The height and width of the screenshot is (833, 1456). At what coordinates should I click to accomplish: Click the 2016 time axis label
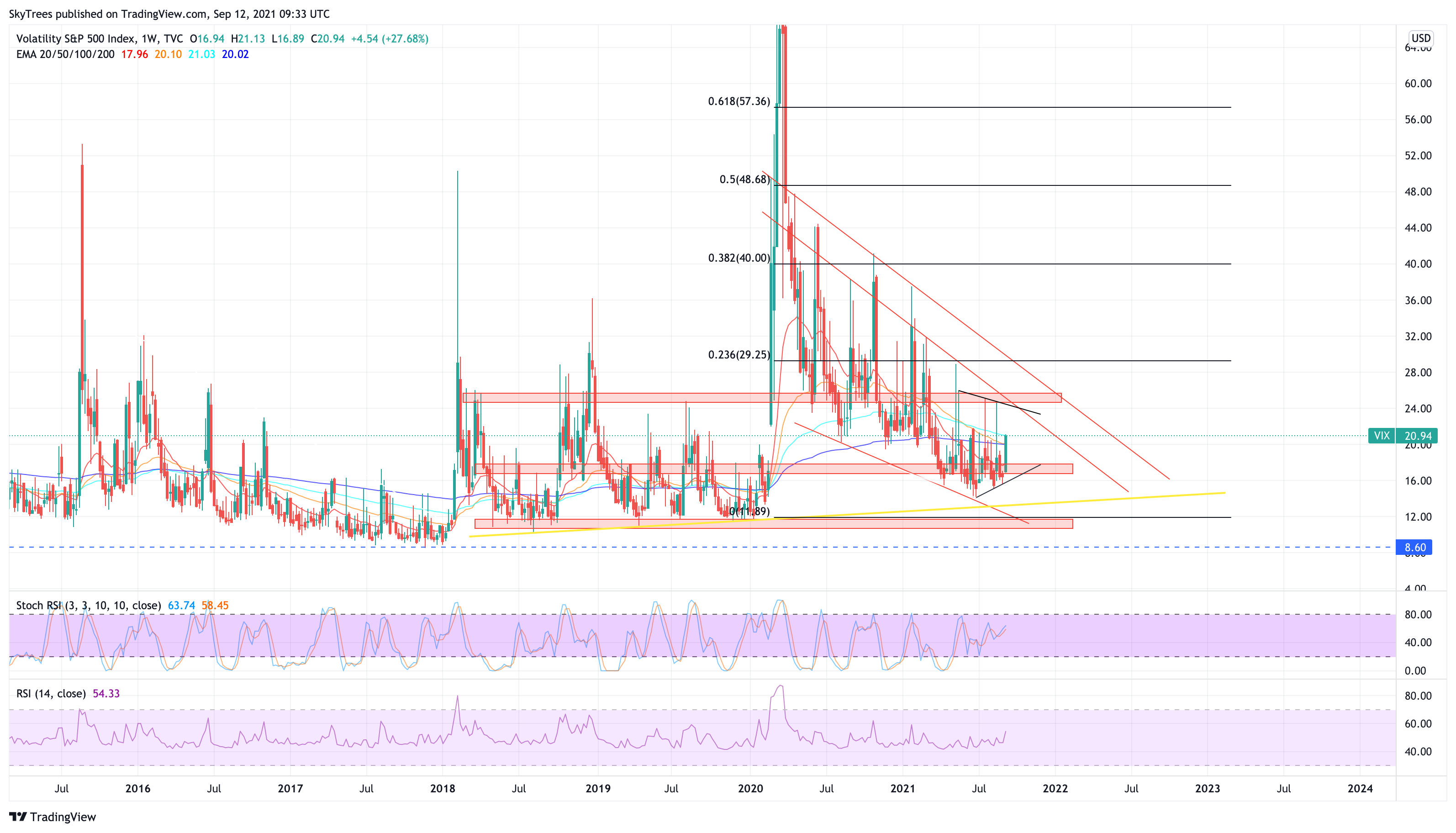(138, 788)
